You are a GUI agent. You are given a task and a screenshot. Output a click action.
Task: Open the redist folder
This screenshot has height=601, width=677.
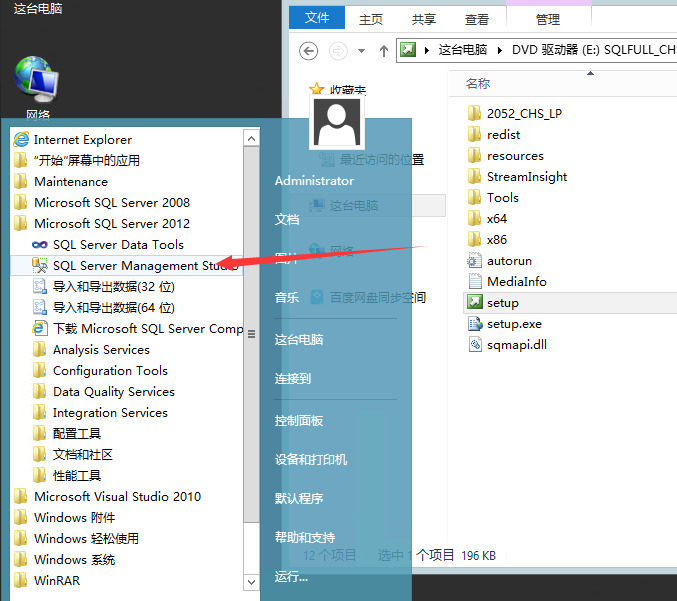(x=494, y=135)
